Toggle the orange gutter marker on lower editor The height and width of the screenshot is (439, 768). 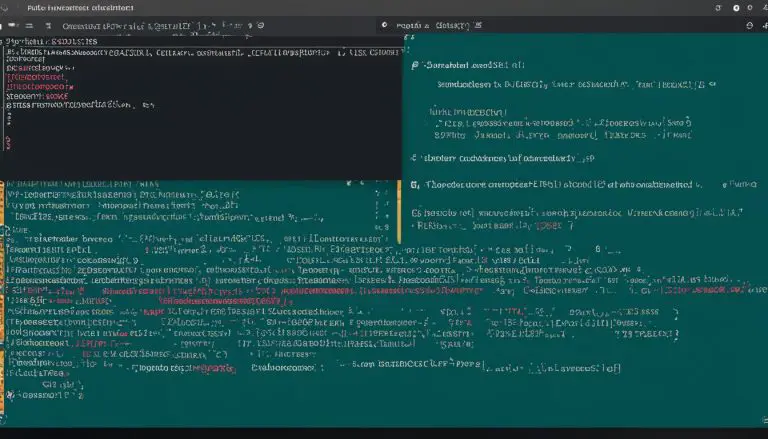(x=3, y=300)
